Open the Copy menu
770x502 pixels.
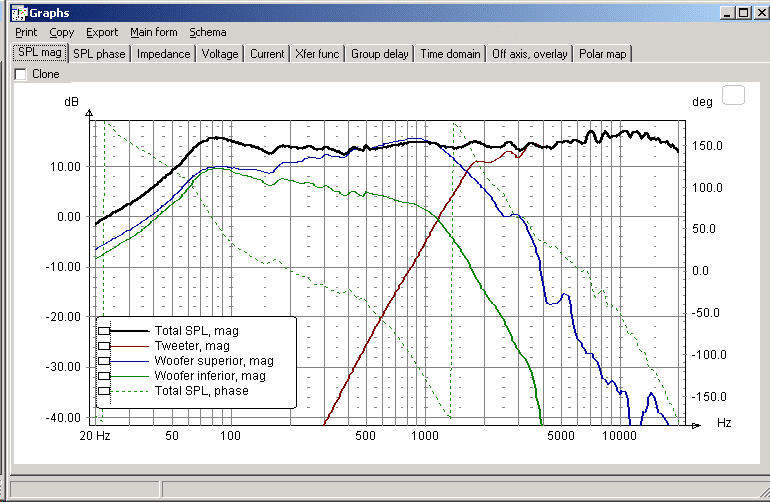pos(61,32)
